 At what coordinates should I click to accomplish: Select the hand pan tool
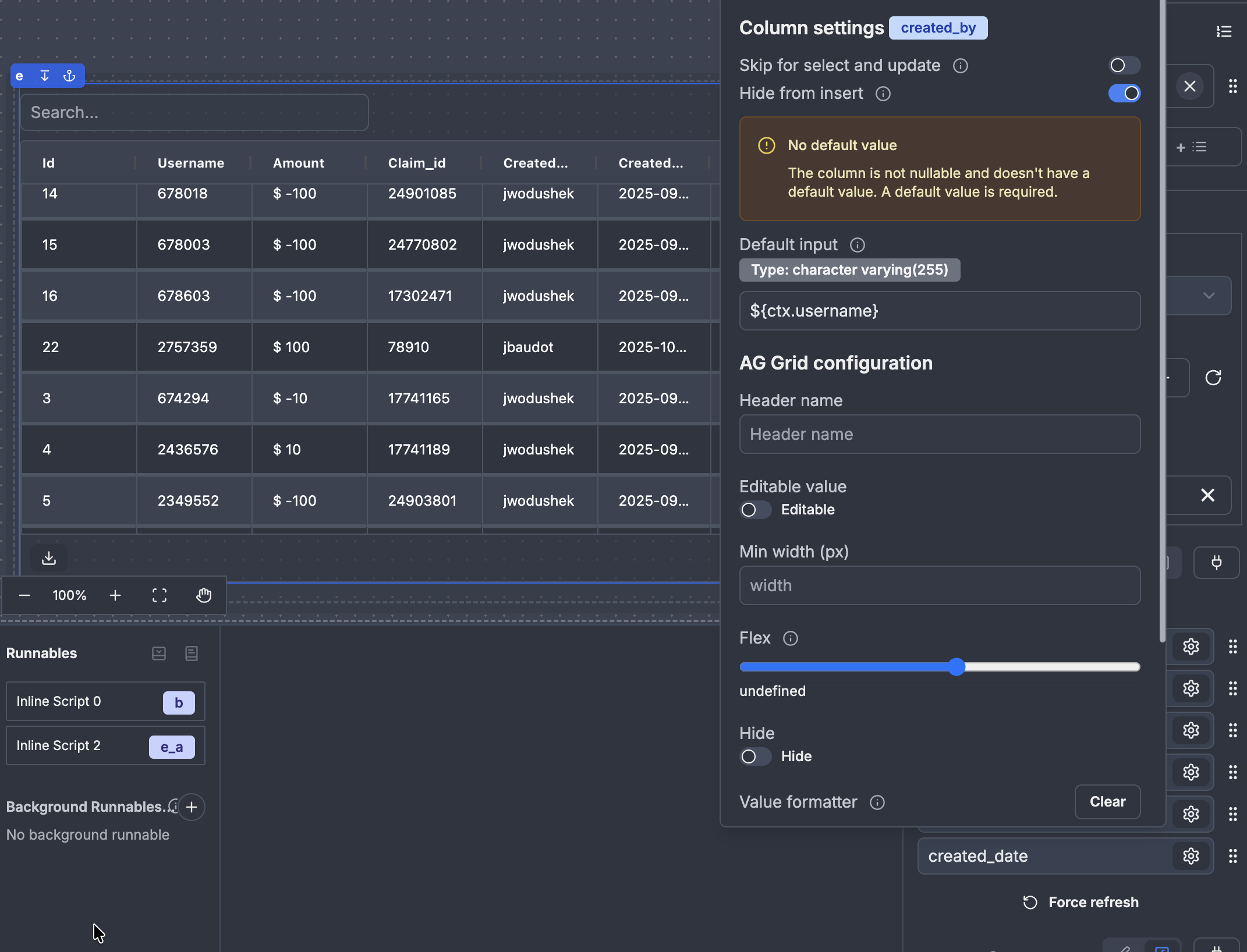click(203, 595)
